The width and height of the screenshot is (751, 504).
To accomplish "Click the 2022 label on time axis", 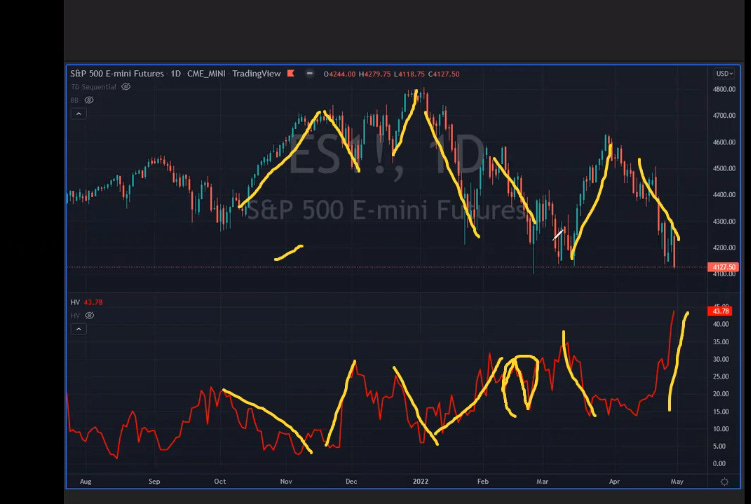I will click(x=421, y=481).
